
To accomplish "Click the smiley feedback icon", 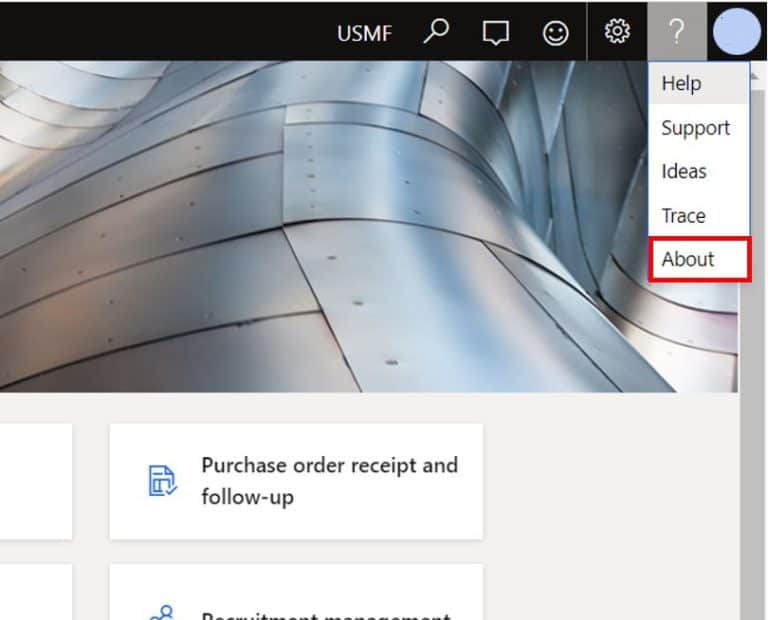I will [555, 33].
